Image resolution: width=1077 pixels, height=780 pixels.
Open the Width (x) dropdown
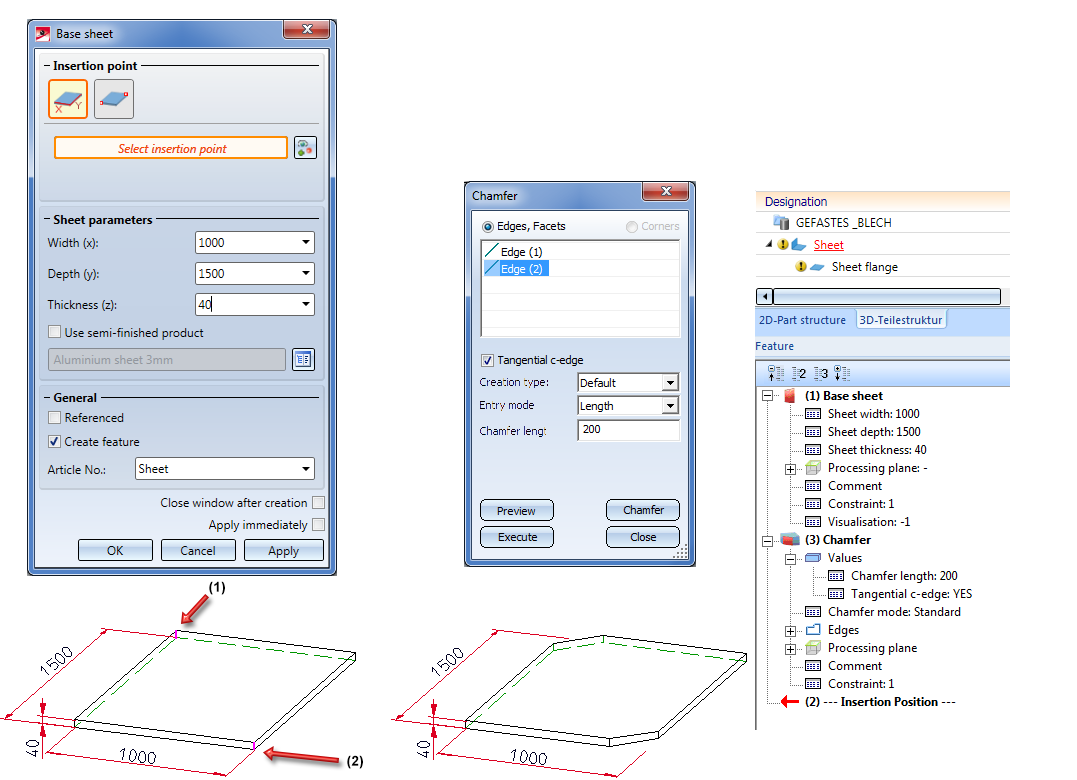click(305, 243)
